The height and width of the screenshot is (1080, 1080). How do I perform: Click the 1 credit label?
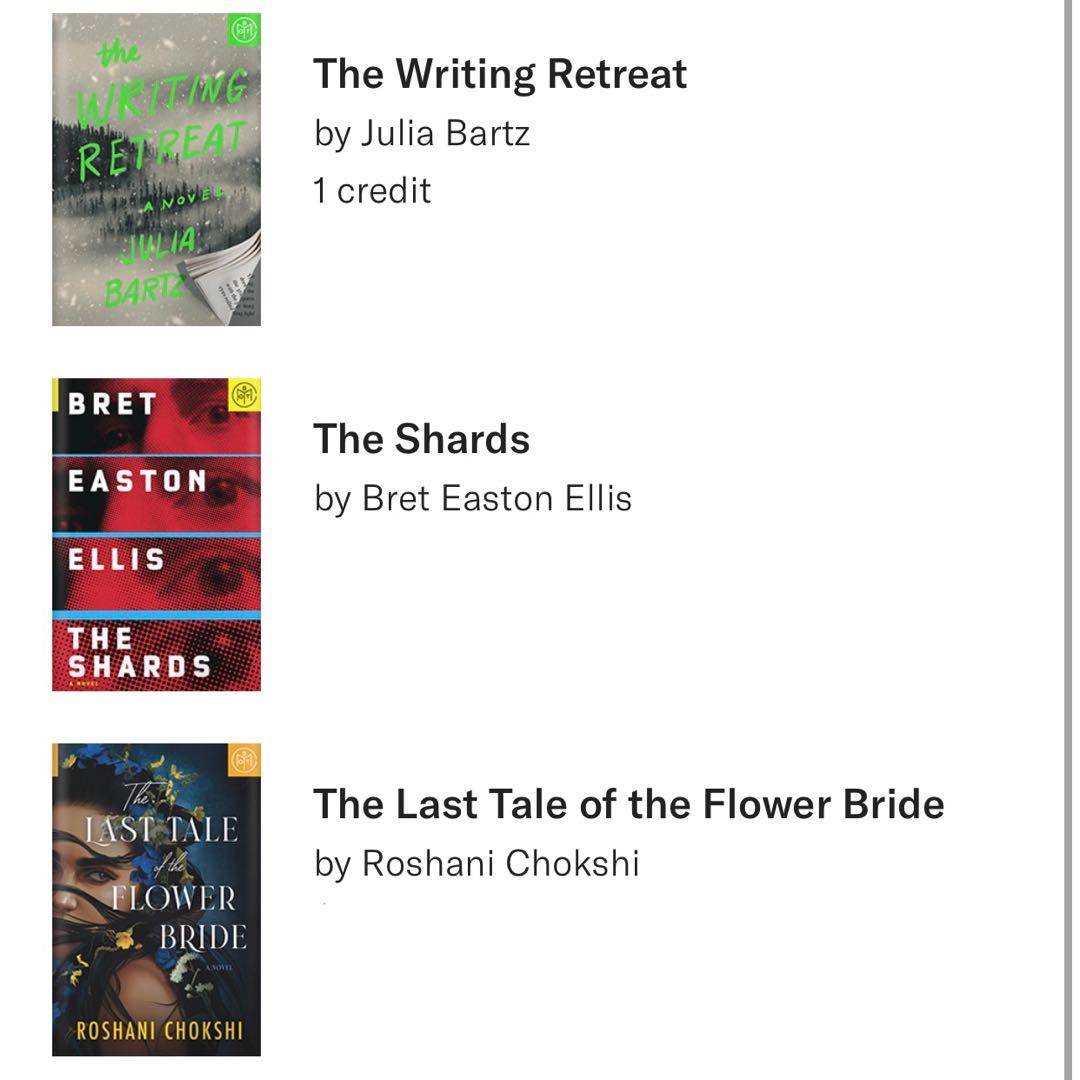[x=371, y=190]
